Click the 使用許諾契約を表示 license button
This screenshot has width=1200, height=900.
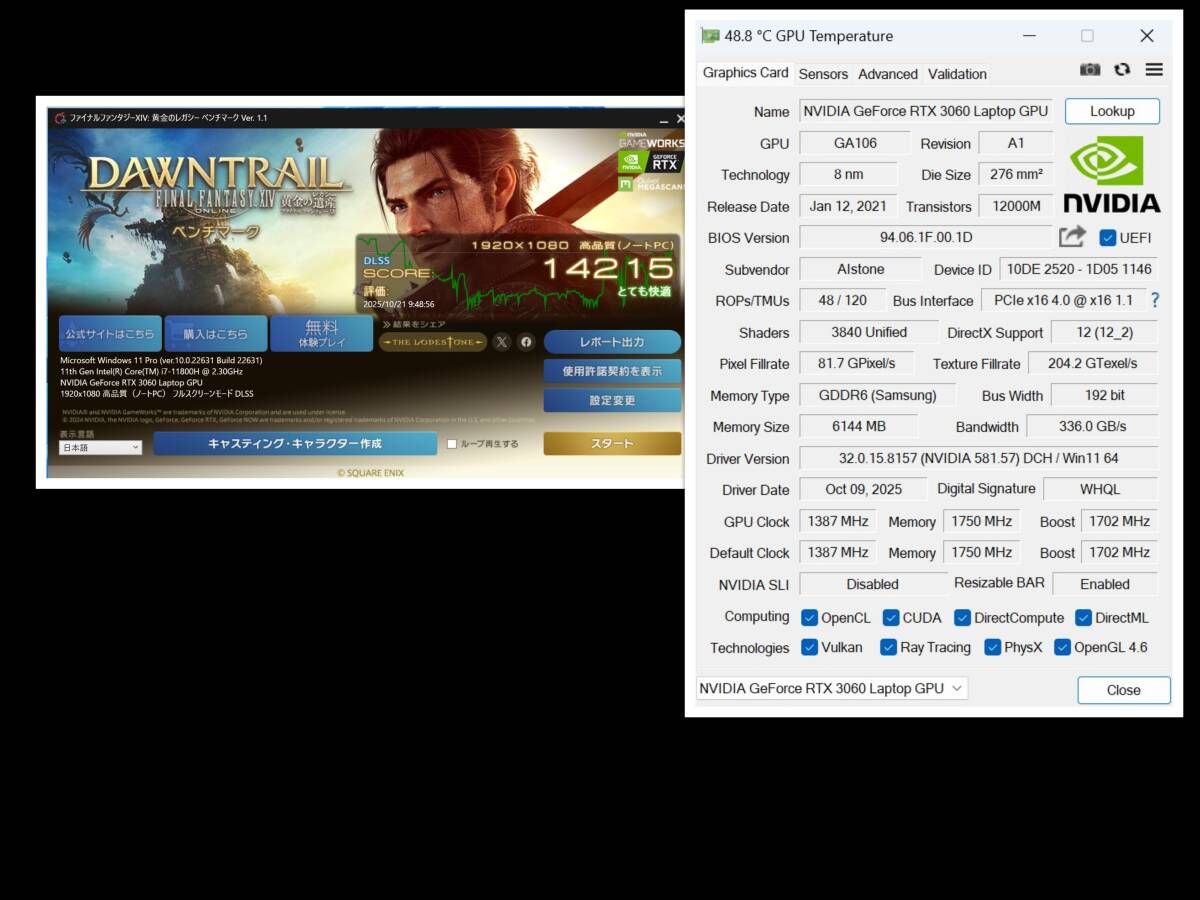click(612, 371)
